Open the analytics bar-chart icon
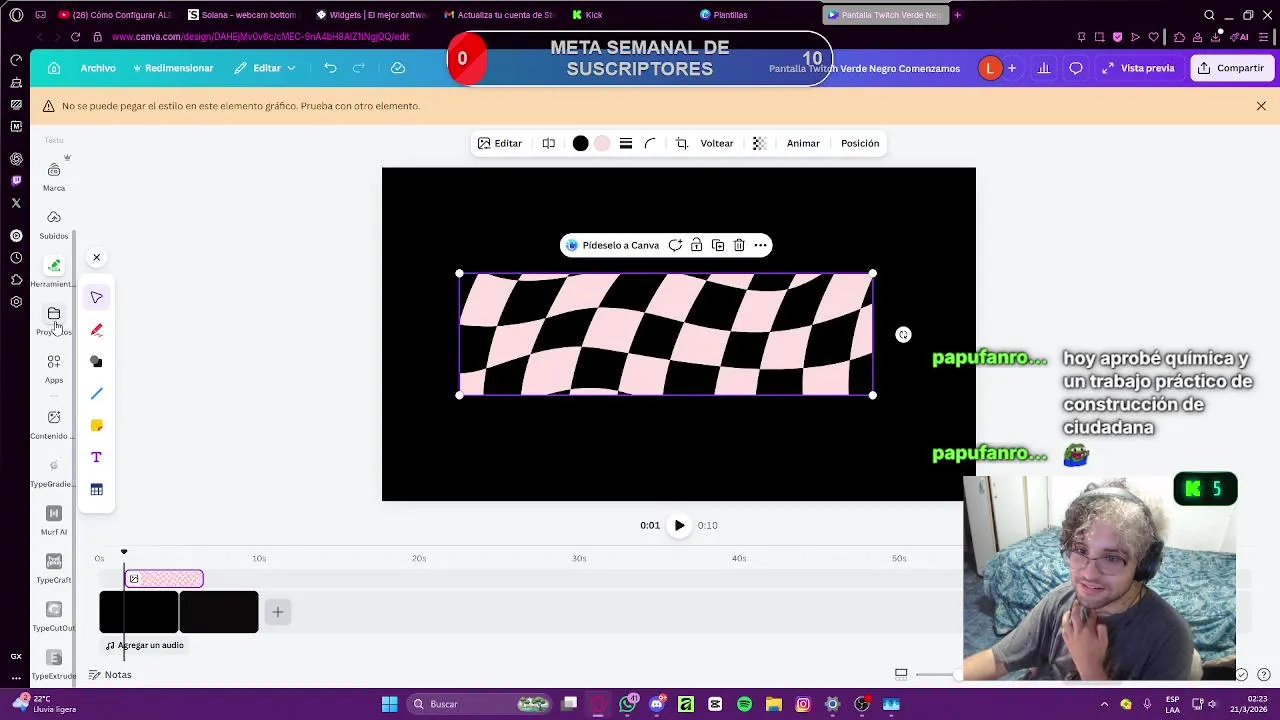Screen dimensions: 1280x720 click(1044, 68)
